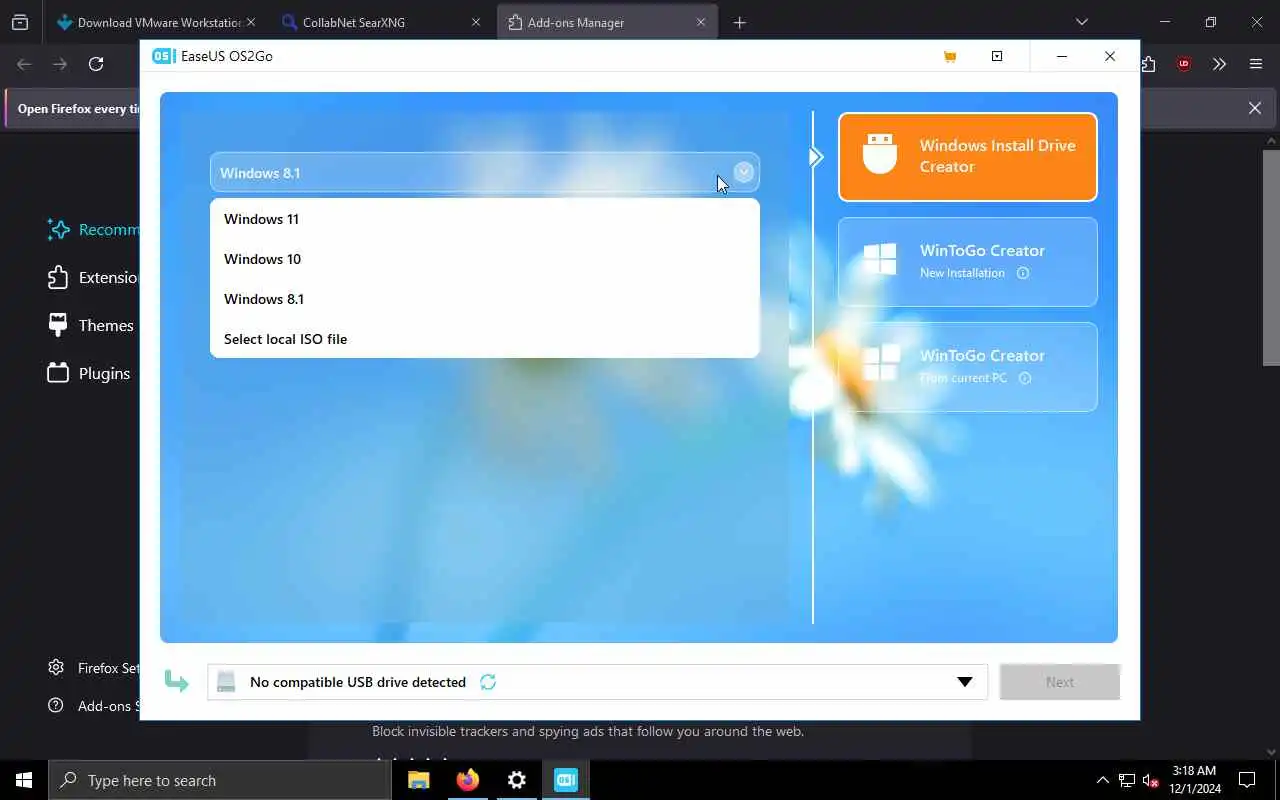The width and height of the screenshot is (1280, 800).
Task: Minimize the EaseUS OS2Go window
Action: (x=1062, y=56)
